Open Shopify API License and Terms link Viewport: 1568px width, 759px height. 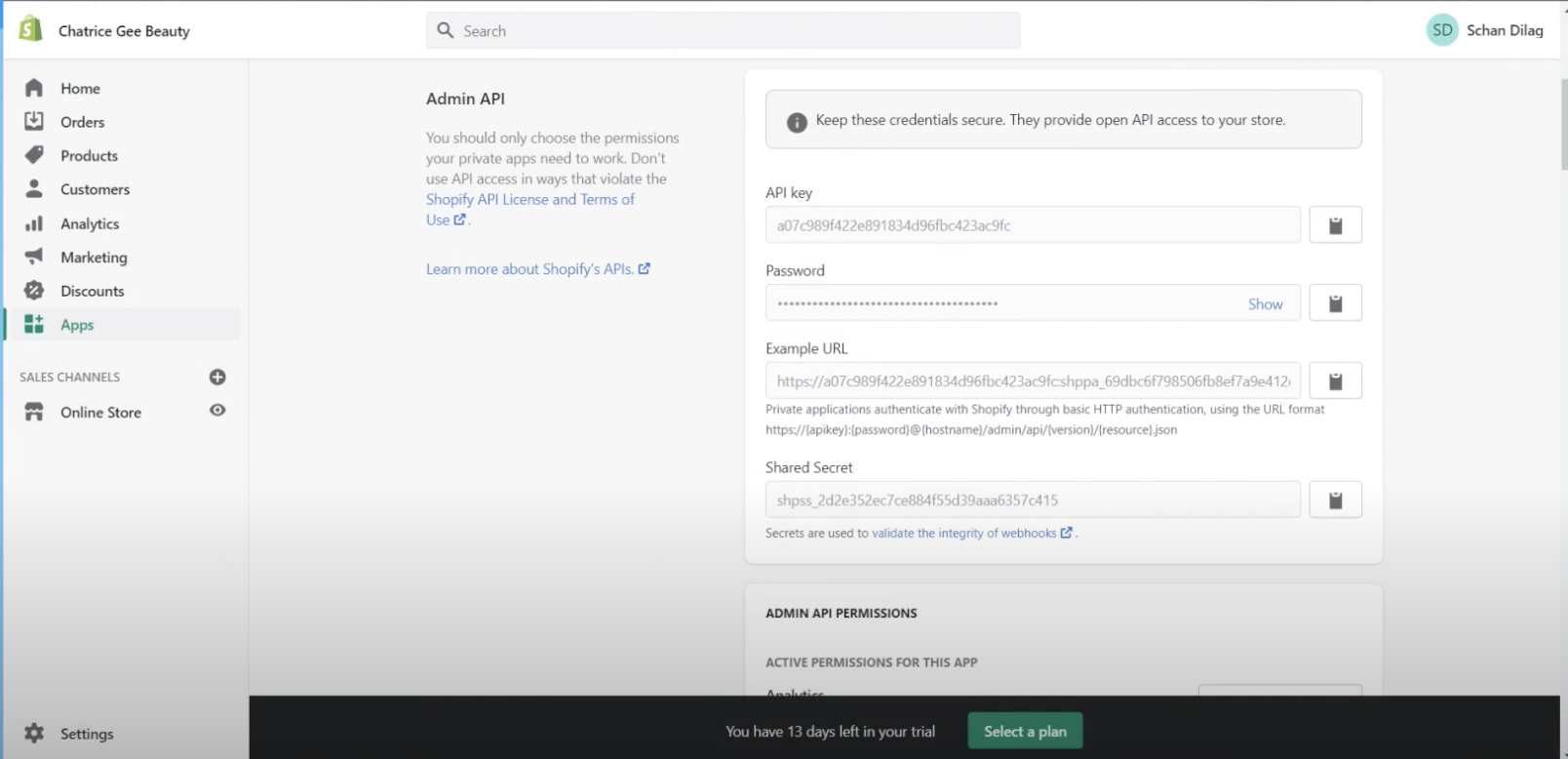tap(530, 209)
